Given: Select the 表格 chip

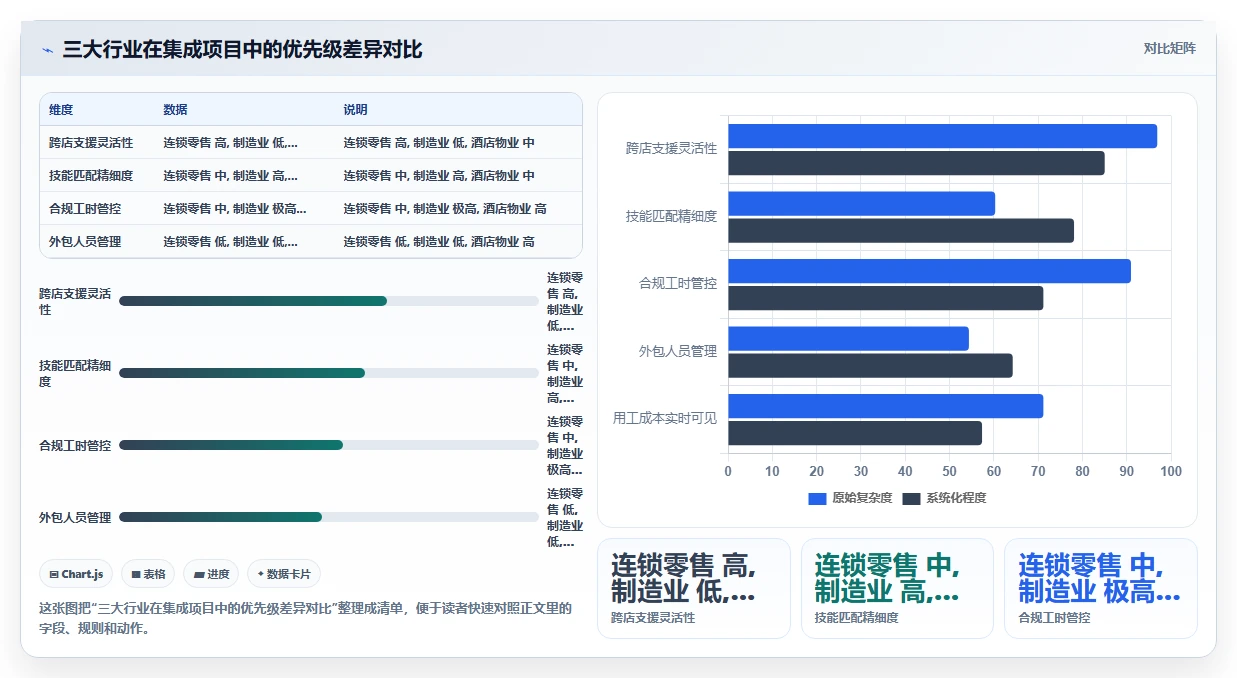Looking at the screenshot, I should [x=148, y=574].
